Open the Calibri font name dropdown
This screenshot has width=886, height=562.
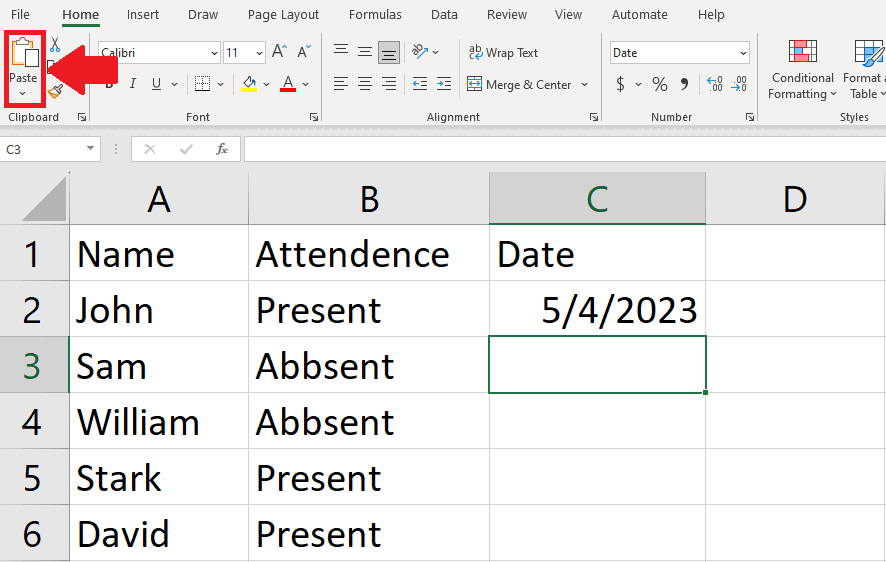(x=214, y=53)
